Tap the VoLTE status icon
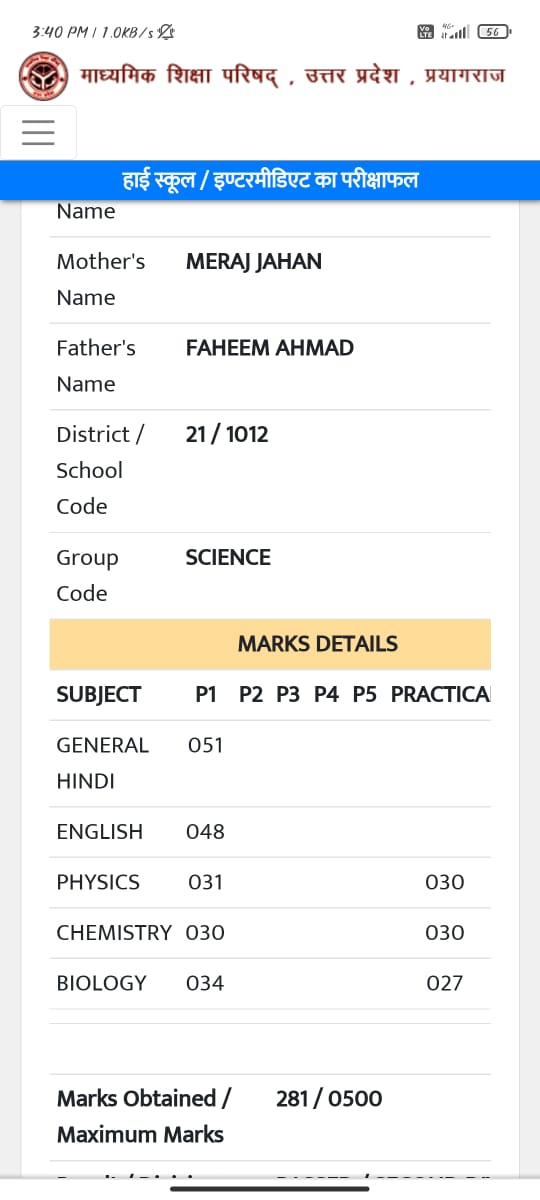The width and height of the screenshot is (540, 1200). coord(426,32)
